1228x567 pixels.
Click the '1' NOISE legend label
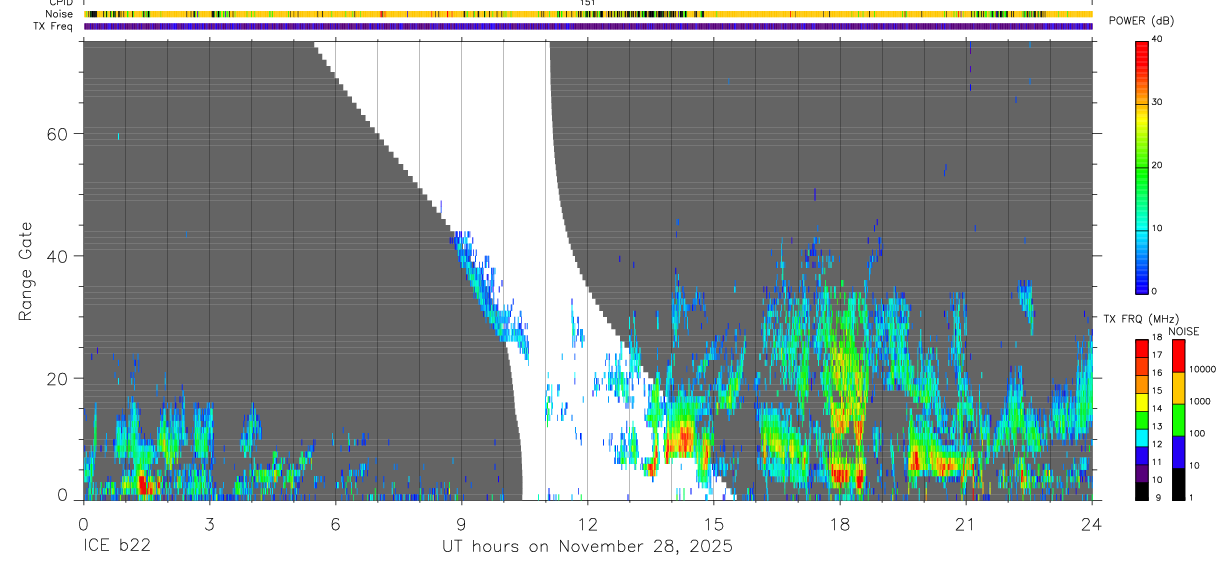(x=1190, y=497)
